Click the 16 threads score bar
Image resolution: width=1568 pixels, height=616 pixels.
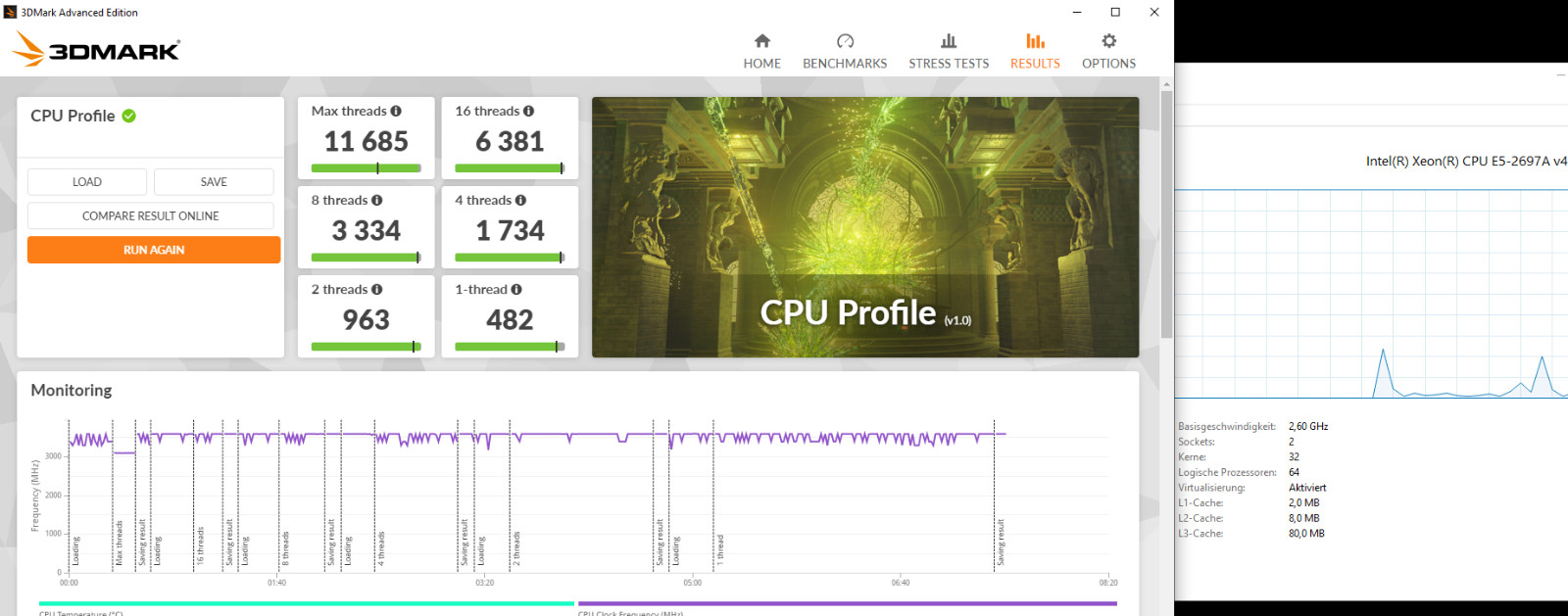point(510,168)
